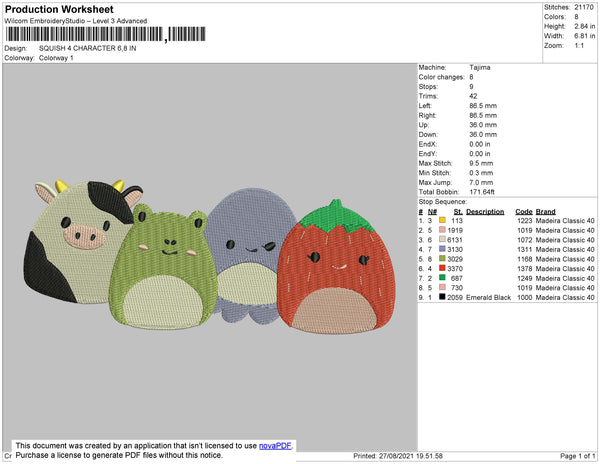Image resolution: width=600 pixels, height=464 pixels.
Task: Click the Height value '2.84 in'
Action: coord(584,26)
